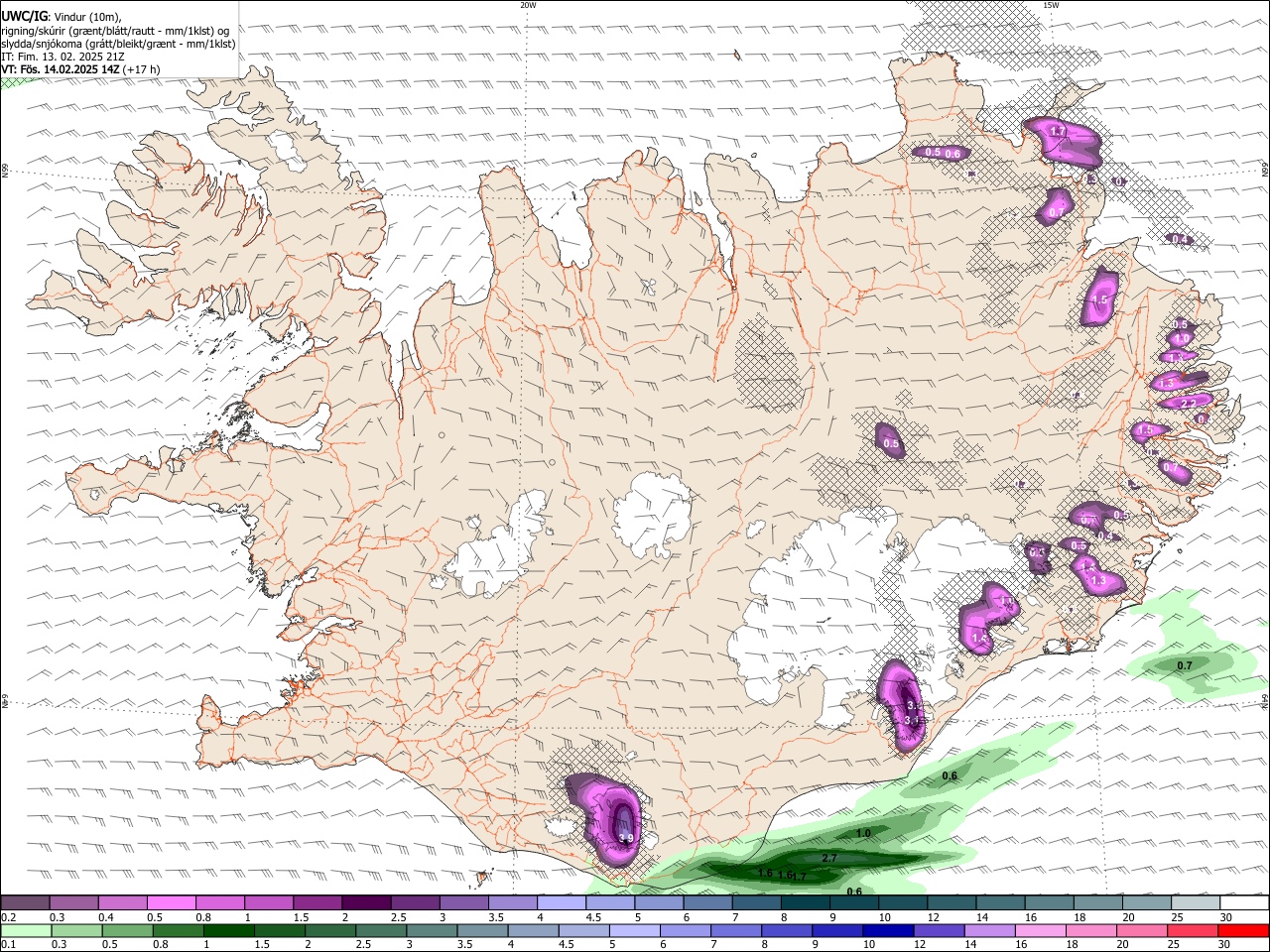Select lower legend bright red swatch labeled 30
The image size is (1270, 952).
[x=1243, y=930]
